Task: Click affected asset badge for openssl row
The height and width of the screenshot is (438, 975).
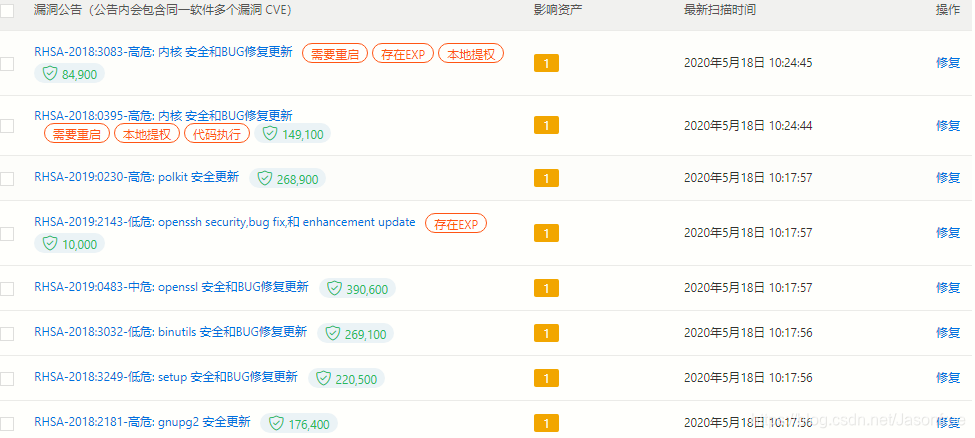Action: [547, 289]
